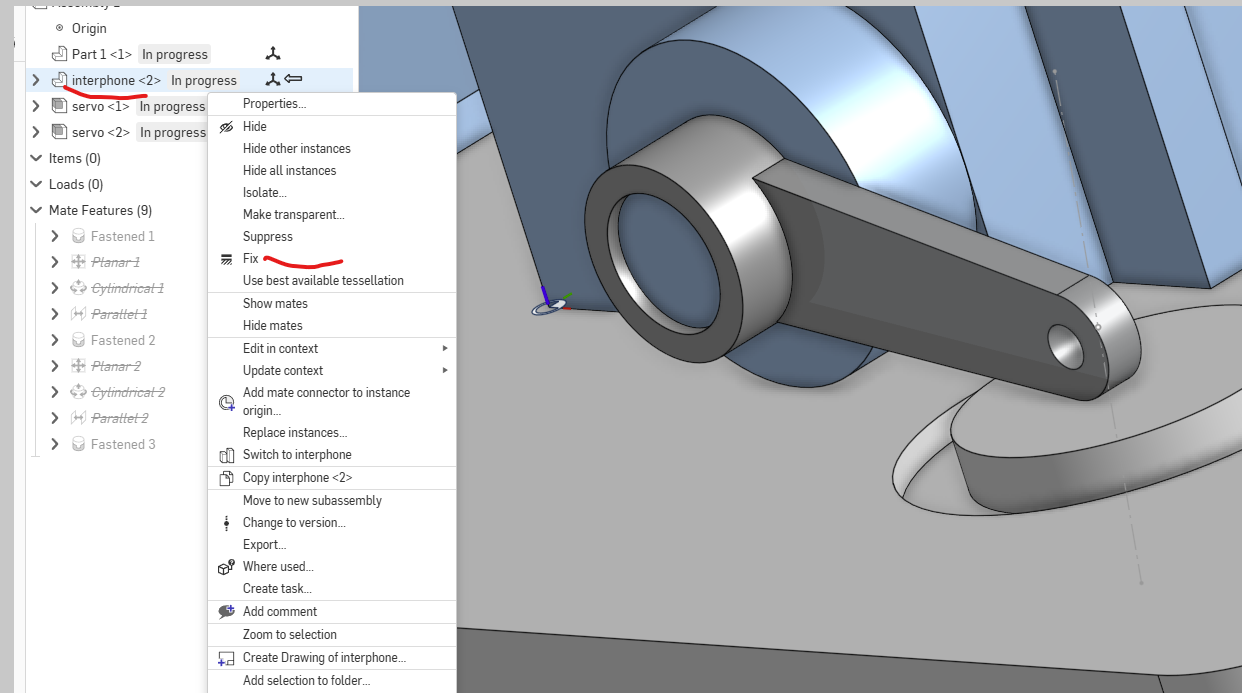Expand servo <2> tree node
Image resolution: width=1242 pixels, height=693 pixels.
36,132
